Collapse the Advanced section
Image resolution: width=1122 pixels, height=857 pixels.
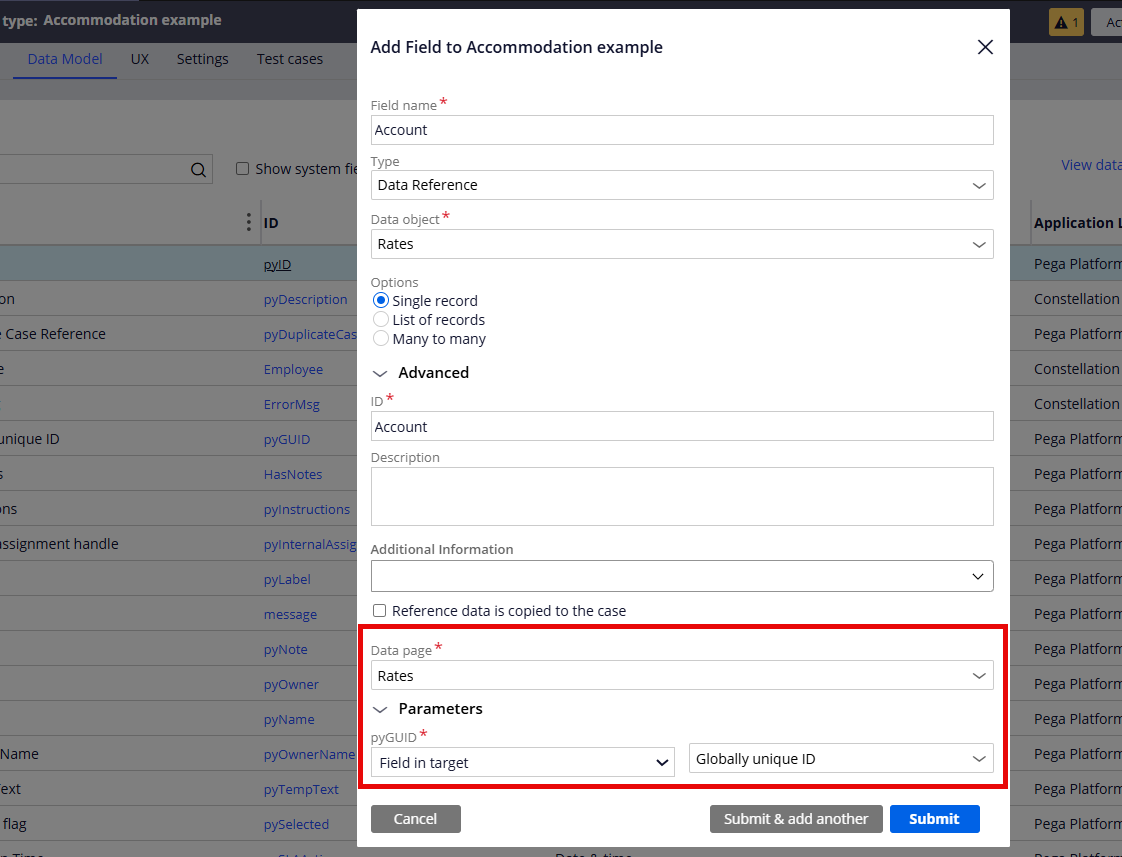(x=380, y=372)
